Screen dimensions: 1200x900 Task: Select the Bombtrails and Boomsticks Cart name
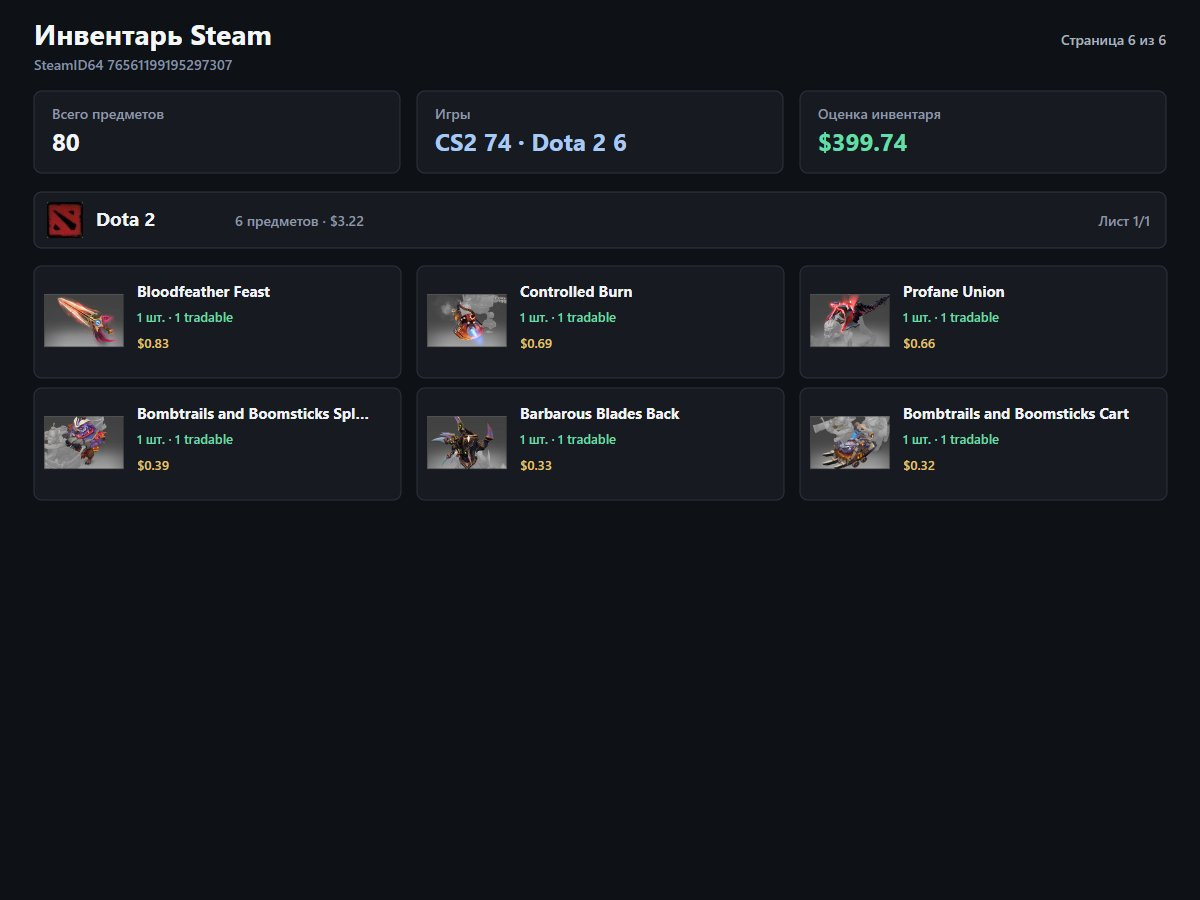[1016, 414]
